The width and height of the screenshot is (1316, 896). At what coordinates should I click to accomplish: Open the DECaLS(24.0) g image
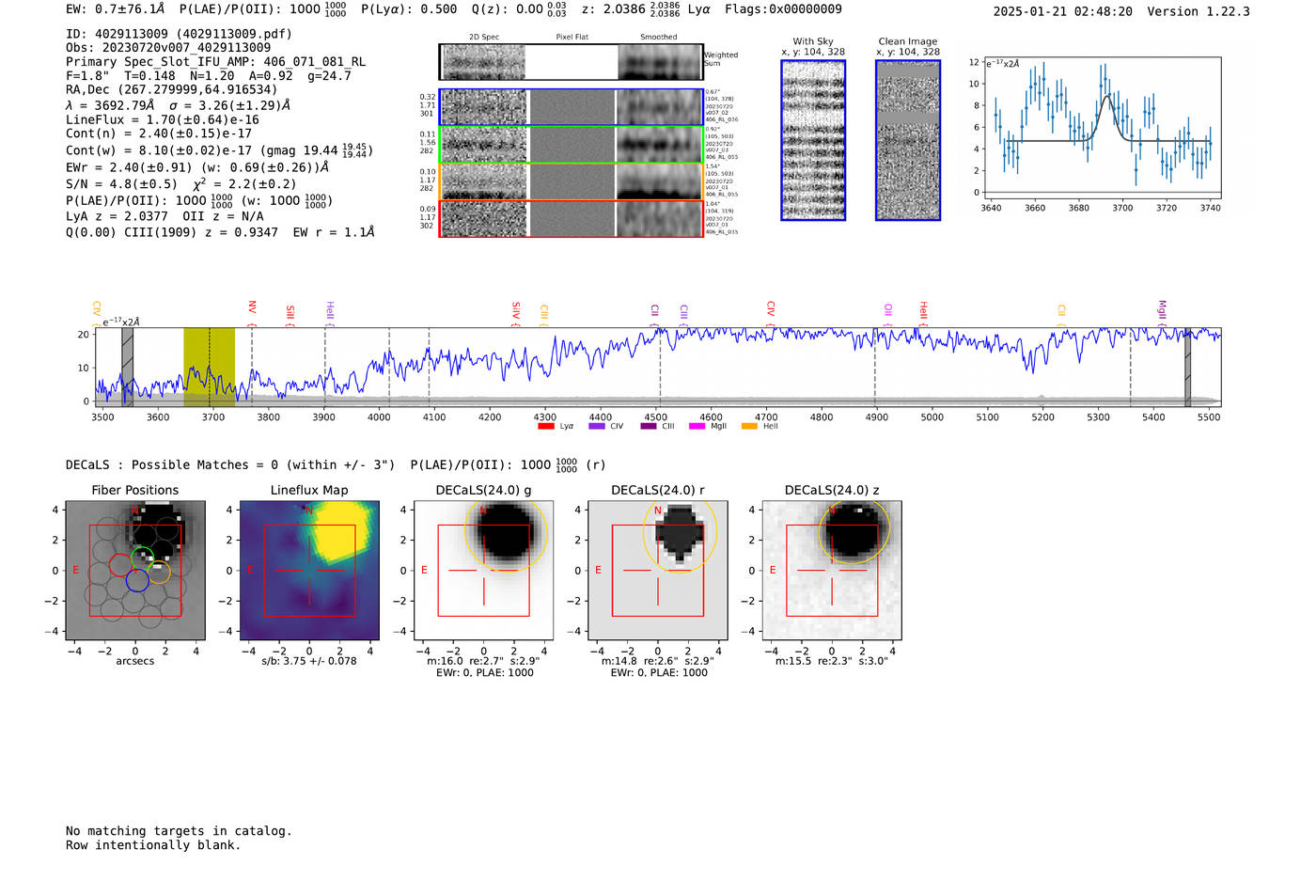click(x=483, y=571)
